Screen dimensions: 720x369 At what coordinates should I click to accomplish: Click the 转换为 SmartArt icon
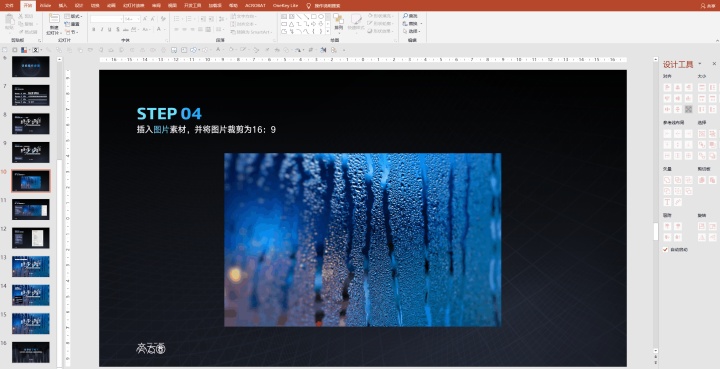point(233,32)
